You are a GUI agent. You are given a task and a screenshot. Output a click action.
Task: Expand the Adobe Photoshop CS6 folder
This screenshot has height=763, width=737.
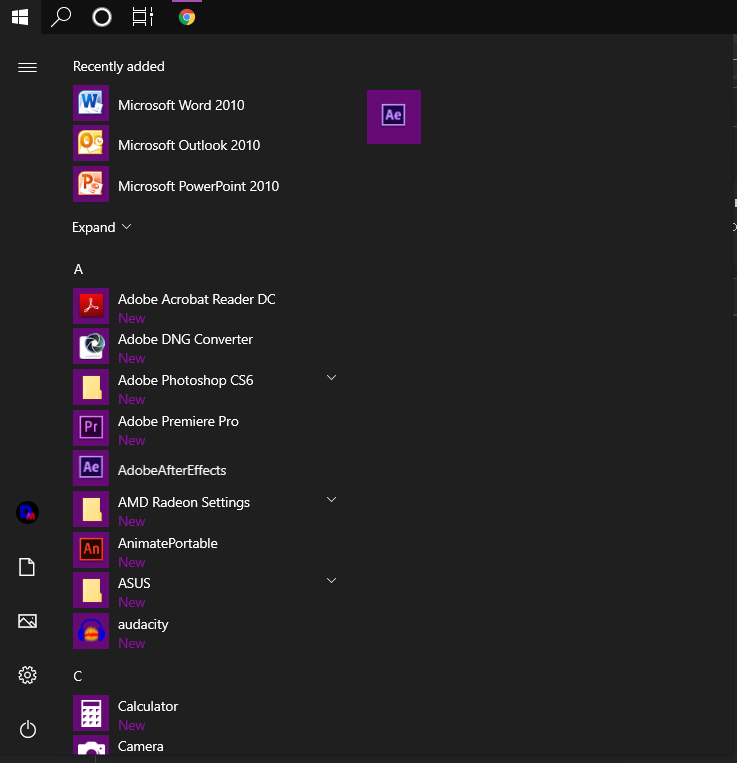click(331, 378)
